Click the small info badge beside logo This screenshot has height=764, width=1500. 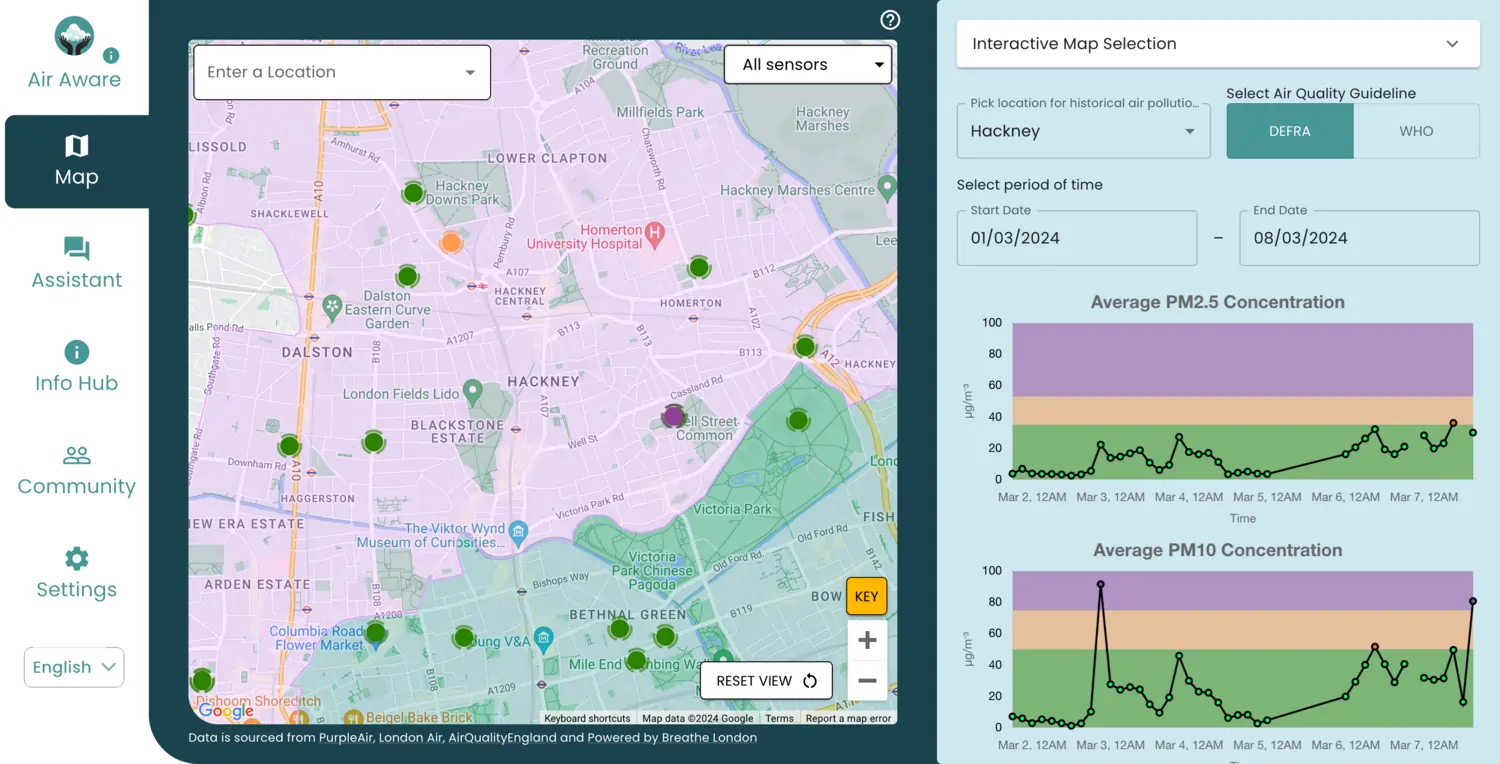click(111, 55)
